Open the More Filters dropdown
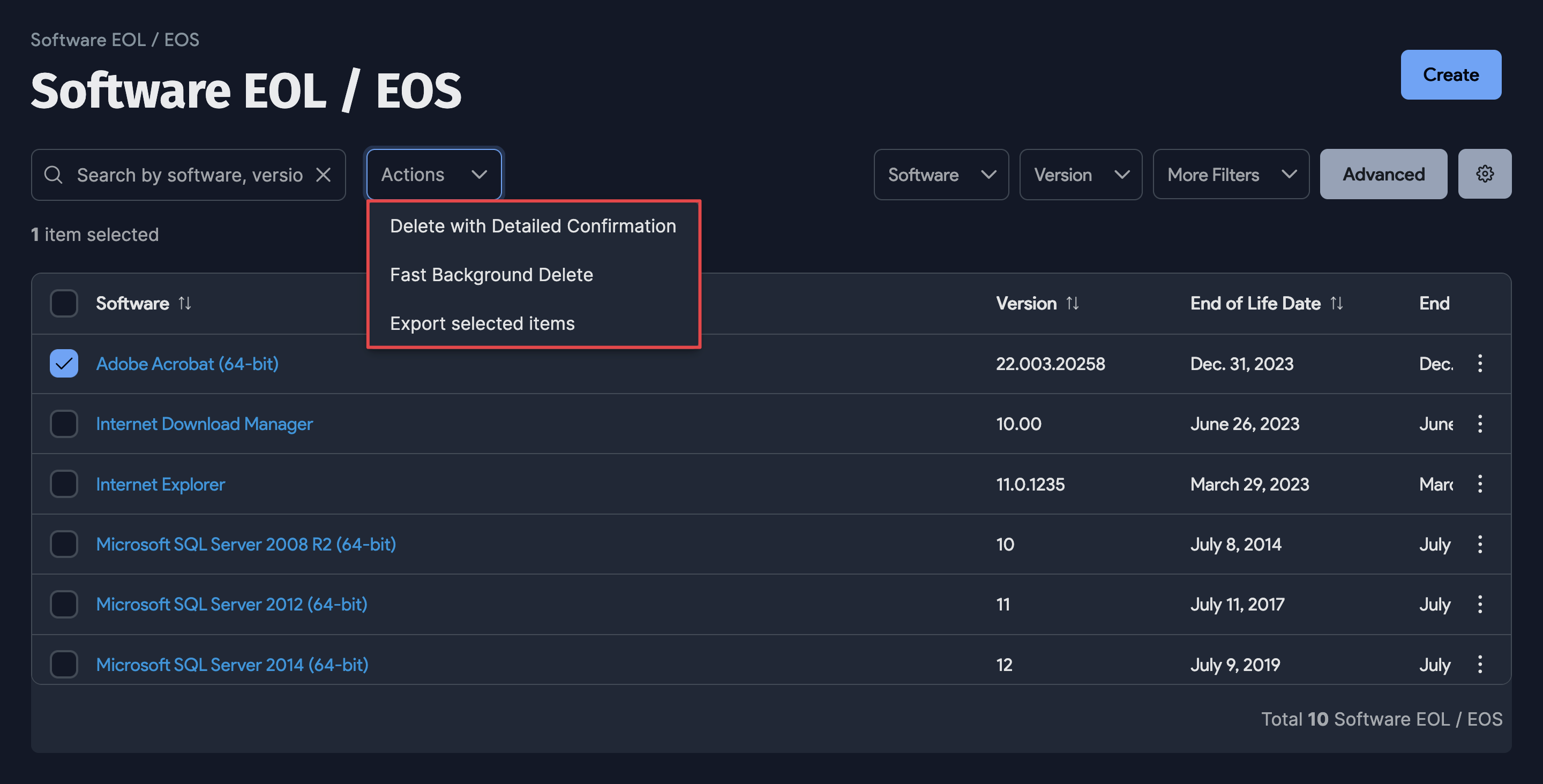1543x784 pixels. 1230,174
